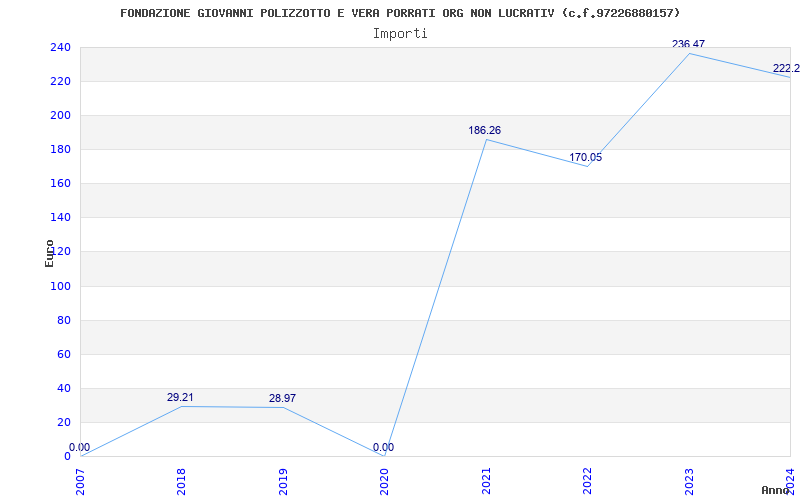The width and height of the screenshot is (800, 500).
Task: Click the 40 y-axis tick label
Action: click(63, 388)
